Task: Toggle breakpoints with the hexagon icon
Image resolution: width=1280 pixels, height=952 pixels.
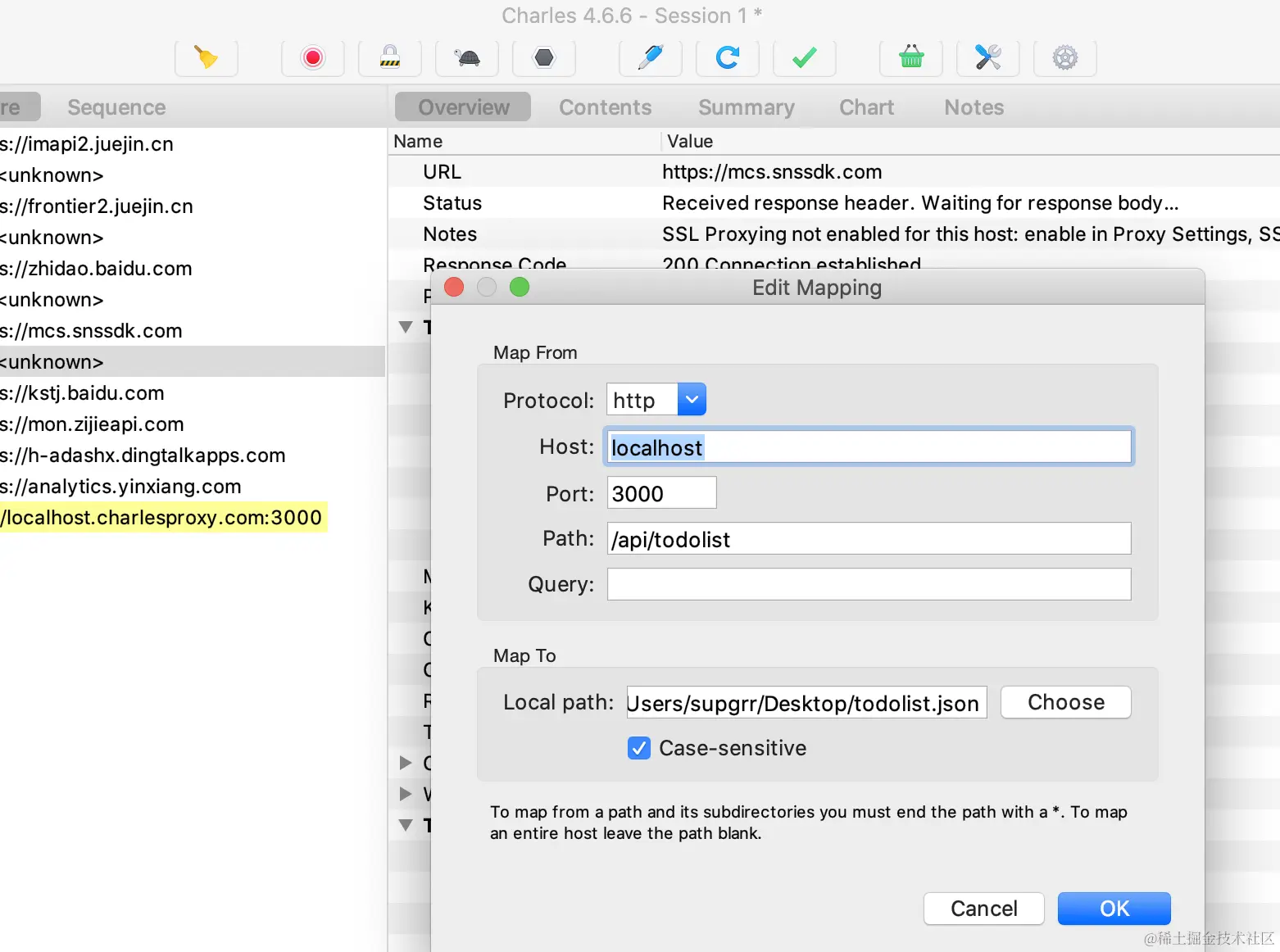Action: [x=544, y=58]
